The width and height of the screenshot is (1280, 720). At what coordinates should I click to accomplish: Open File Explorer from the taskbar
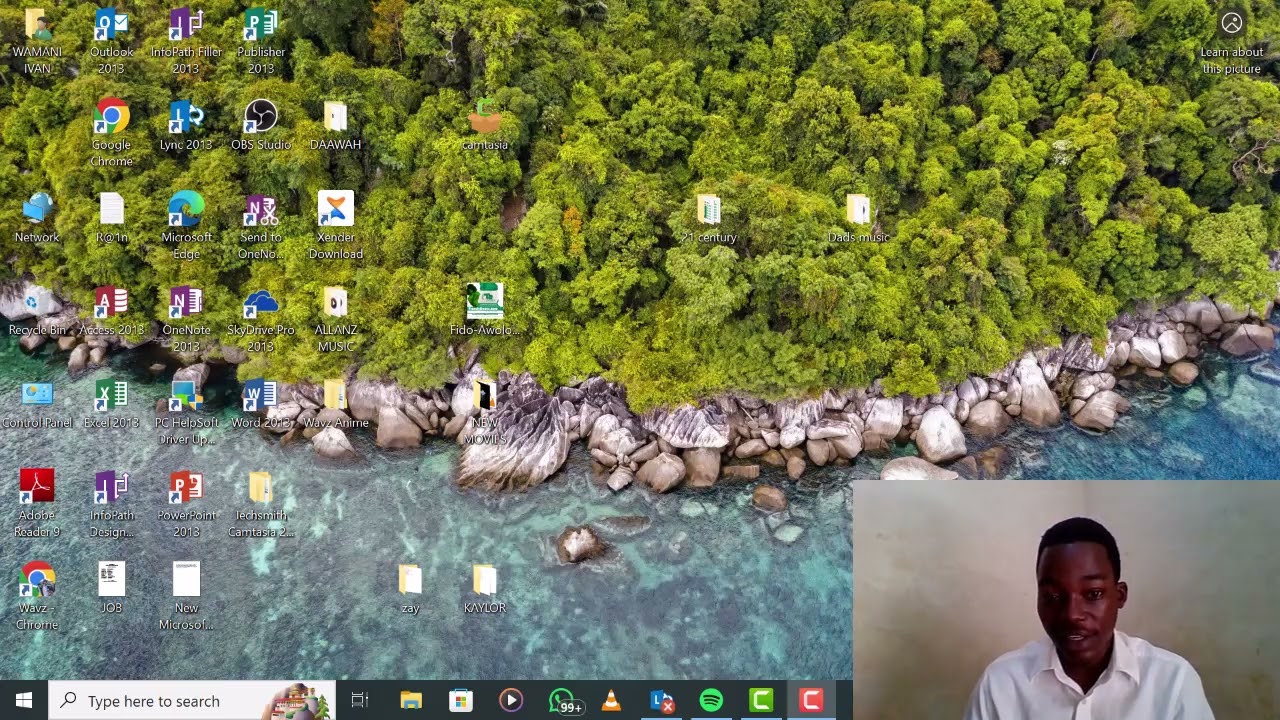click(411, 701)
